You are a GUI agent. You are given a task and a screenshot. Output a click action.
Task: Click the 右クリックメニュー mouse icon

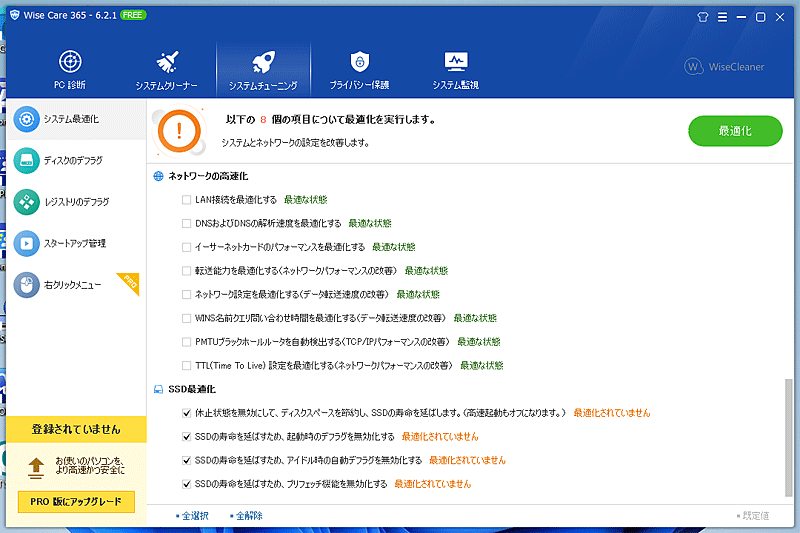27,285
